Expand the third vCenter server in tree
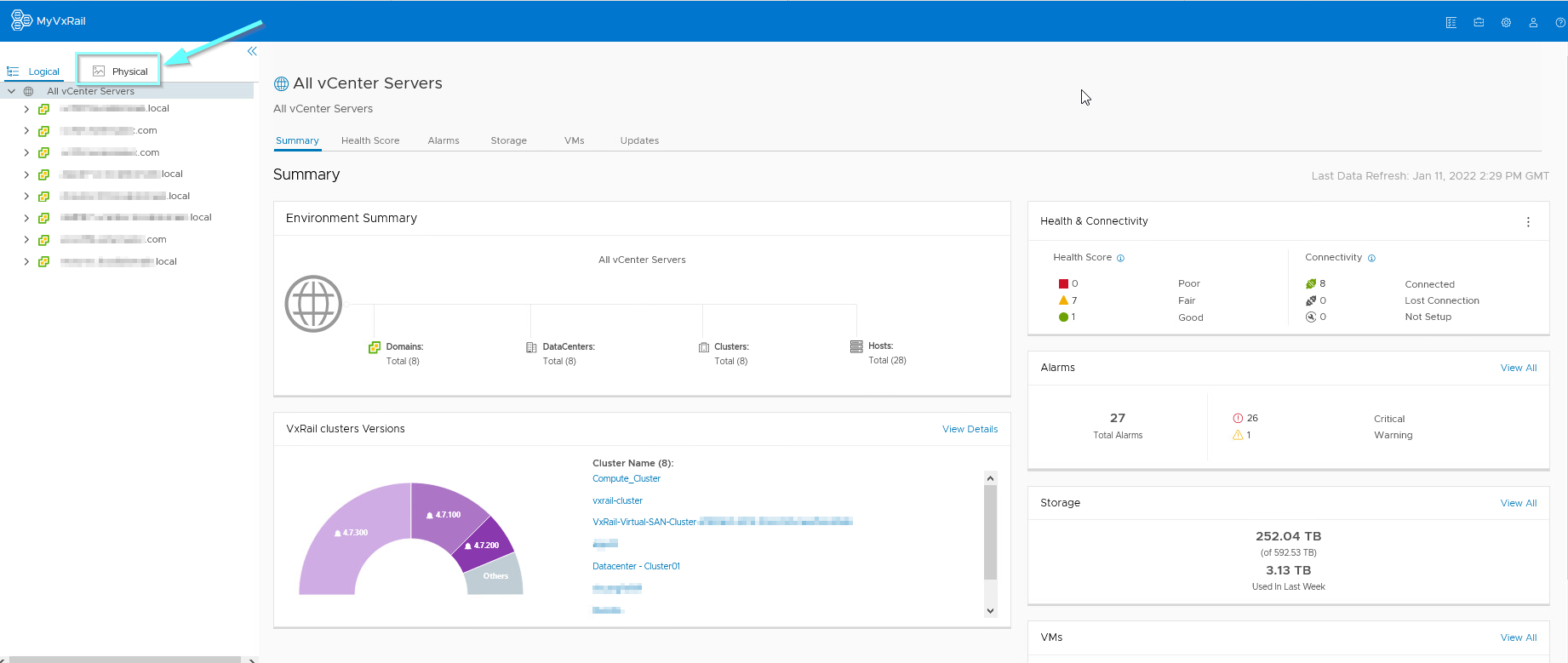Image resolution: width=1568 pixels, height=663 pixels. pos(26,152)
